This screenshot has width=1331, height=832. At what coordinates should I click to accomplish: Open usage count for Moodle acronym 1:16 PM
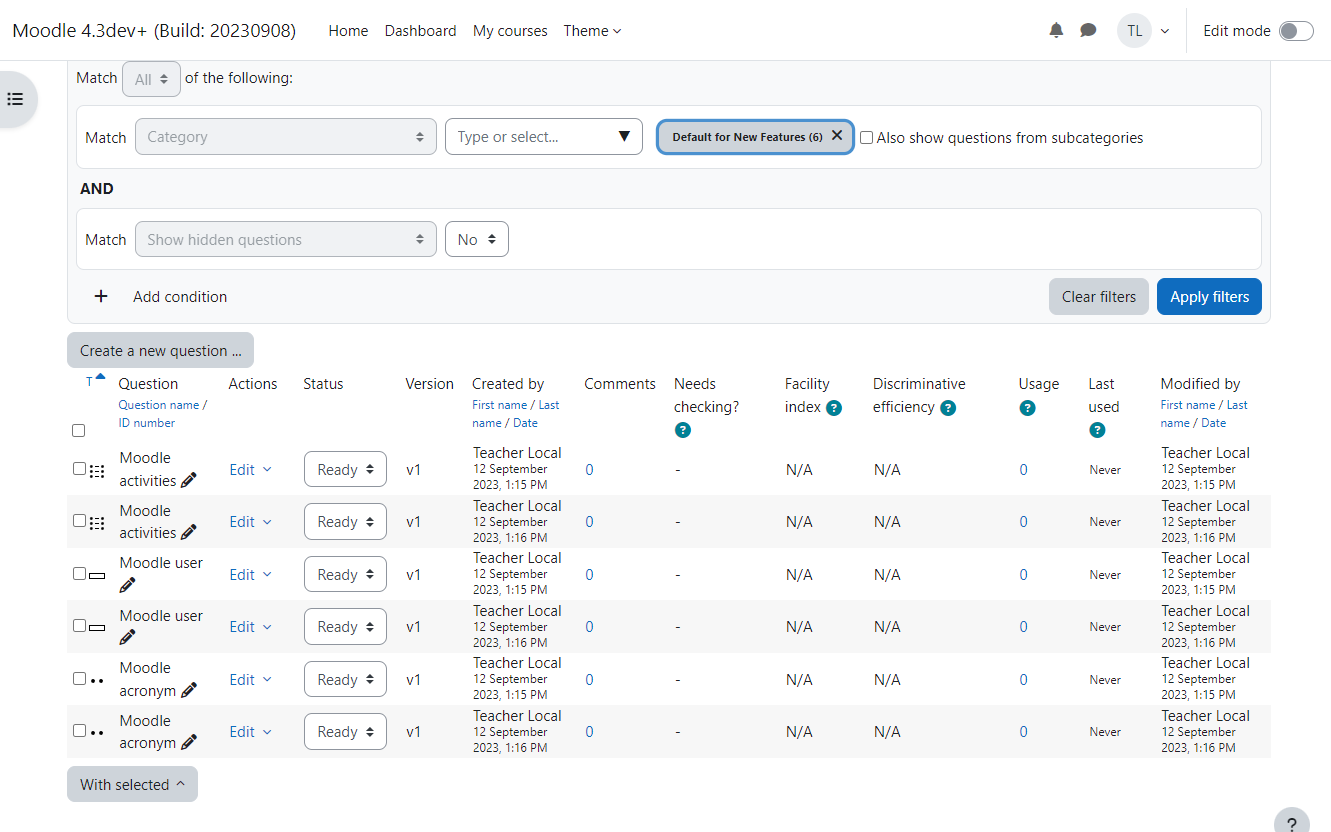[1023, 732]
